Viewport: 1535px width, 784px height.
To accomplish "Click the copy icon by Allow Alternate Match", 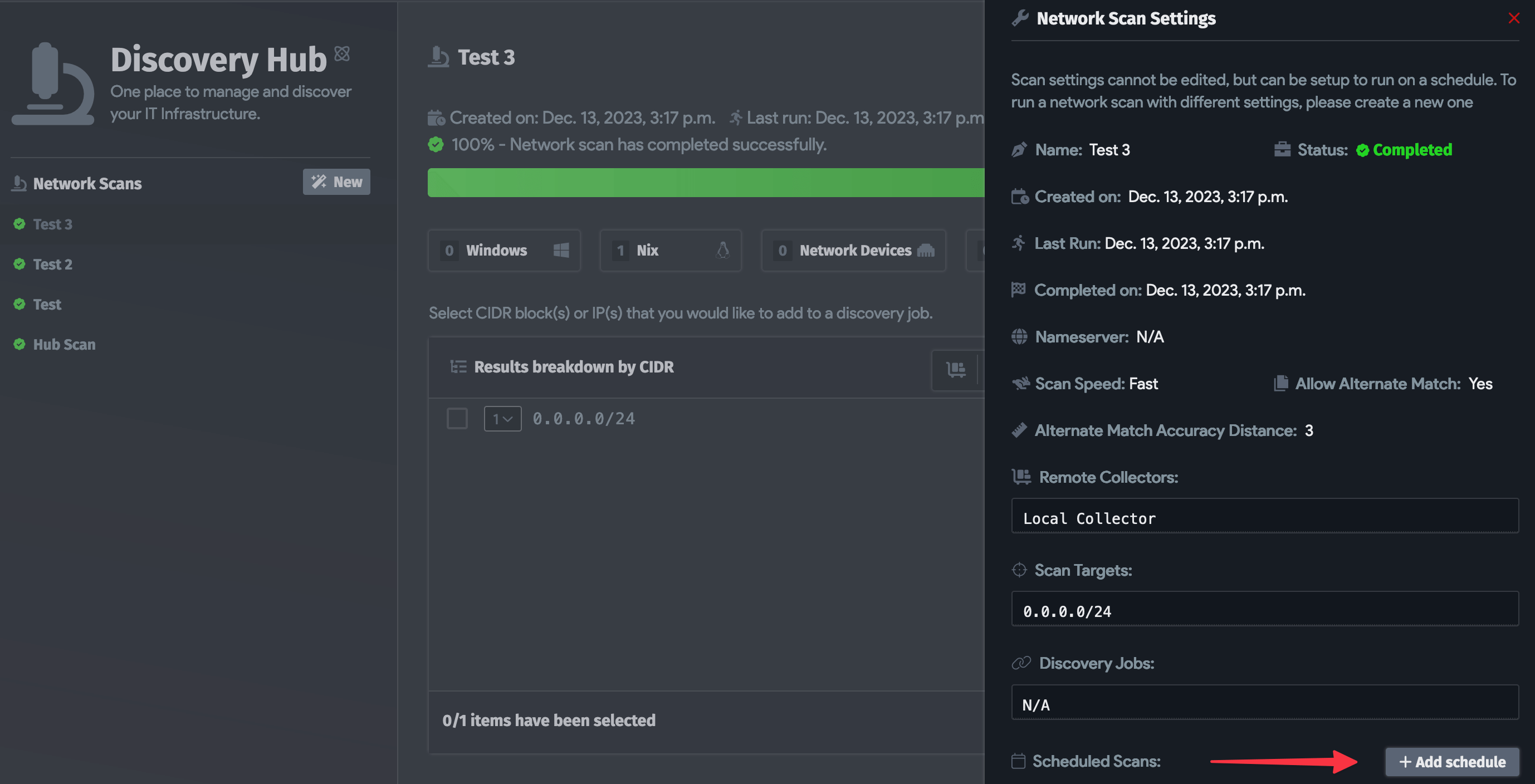I will coord(1281,383).
